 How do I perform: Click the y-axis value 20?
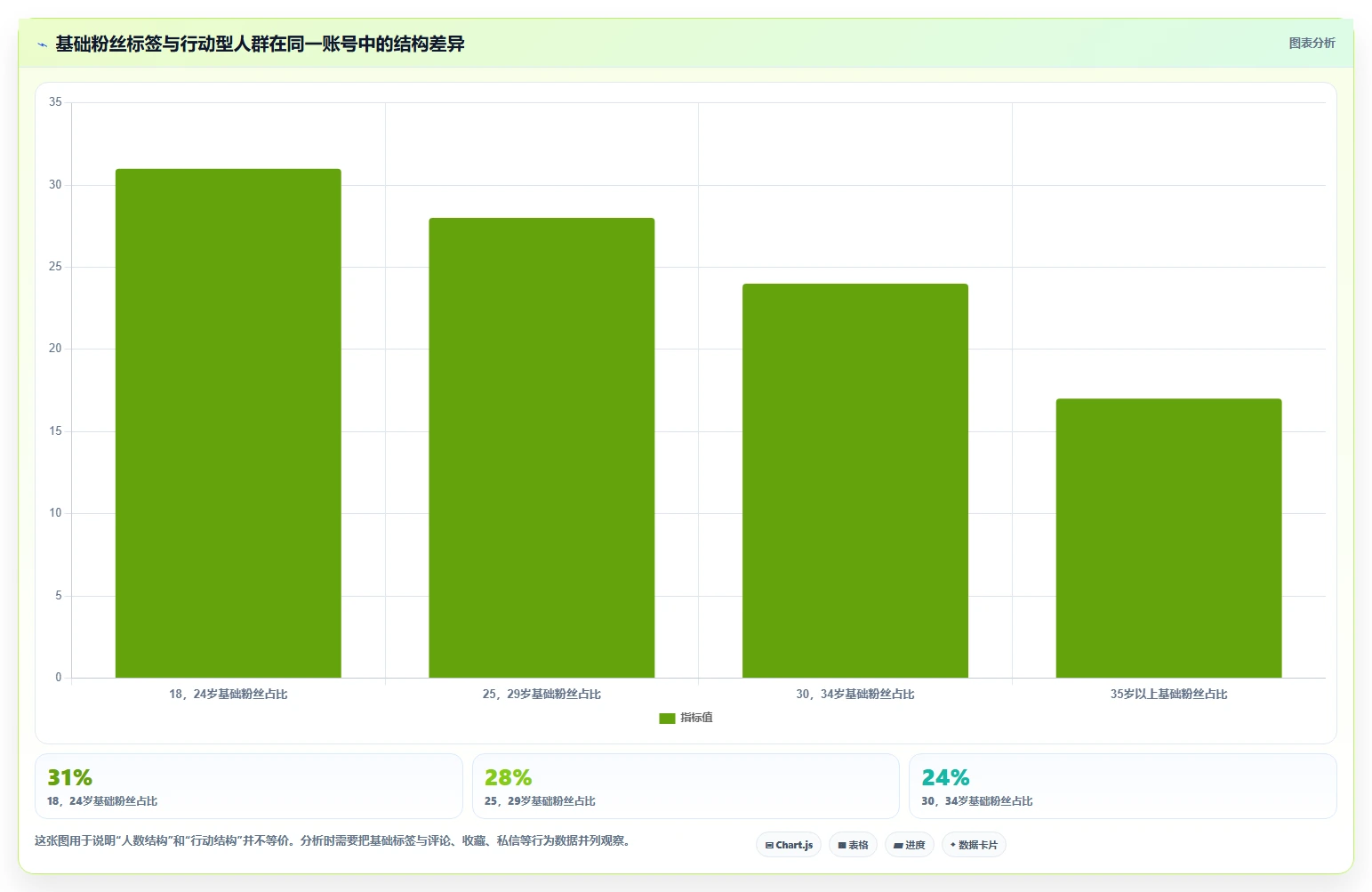coord(55,349)
